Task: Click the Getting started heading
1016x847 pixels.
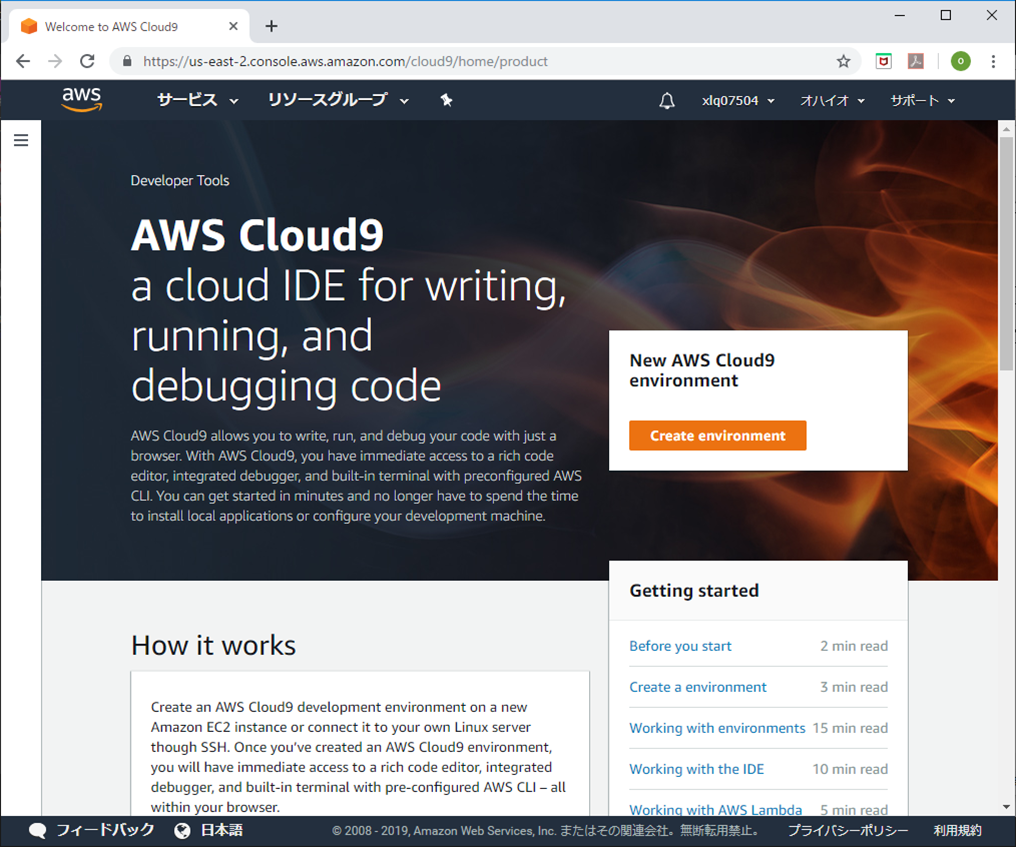Action: pos(694,590)
